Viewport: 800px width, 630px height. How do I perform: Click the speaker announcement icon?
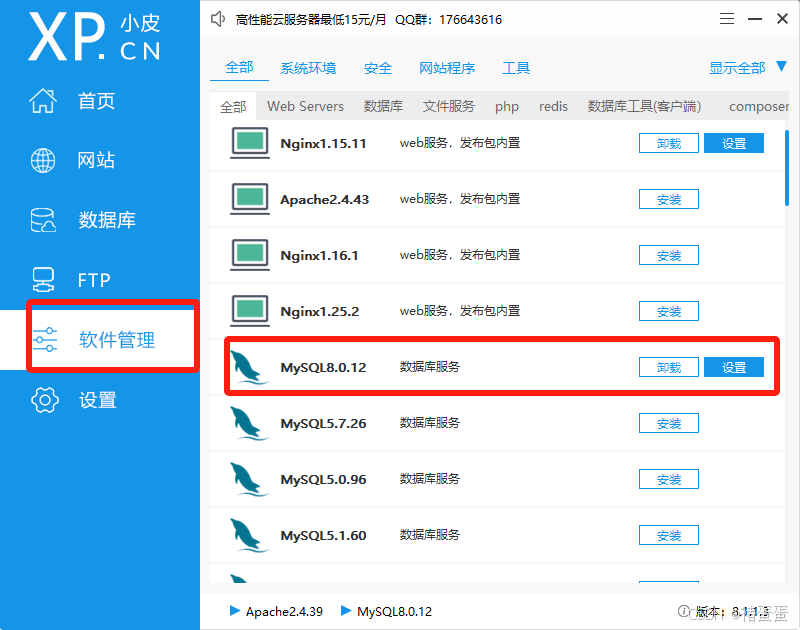(218, 19)
